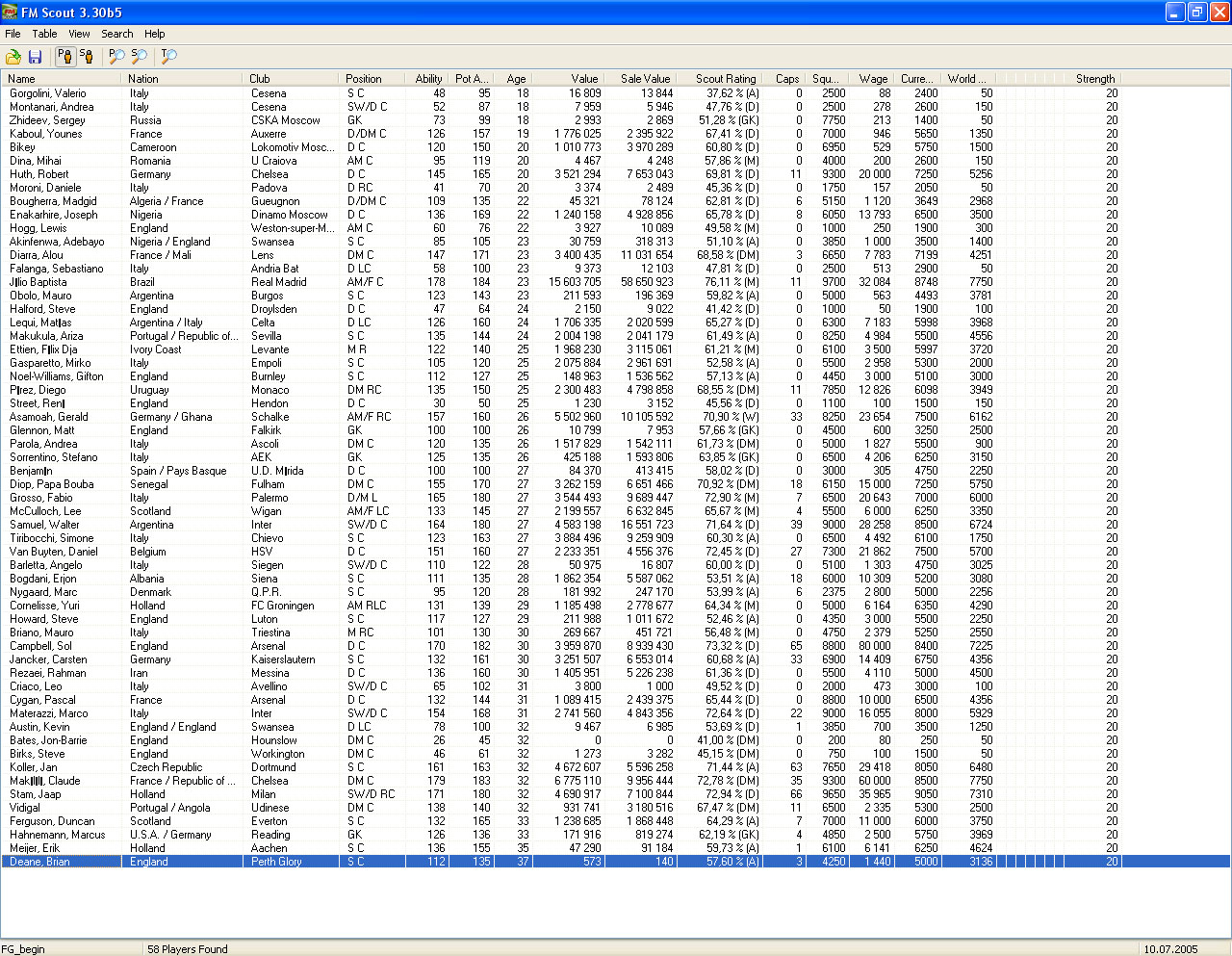Open the team search magnifier icon
Screen dimensions: 1232x956
pos(168,57)
